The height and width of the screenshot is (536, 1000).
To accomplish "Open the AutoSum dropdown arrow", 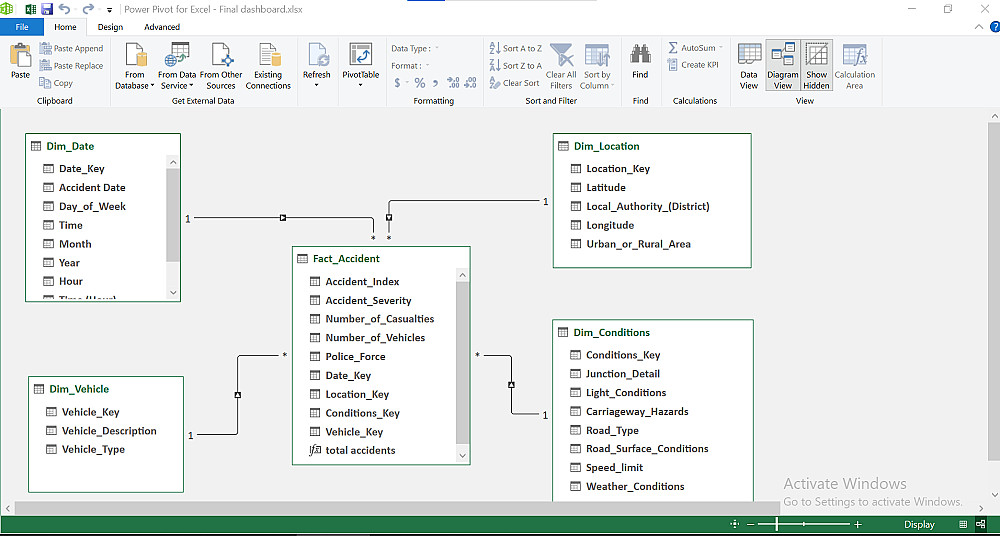I will click(721, 48).
